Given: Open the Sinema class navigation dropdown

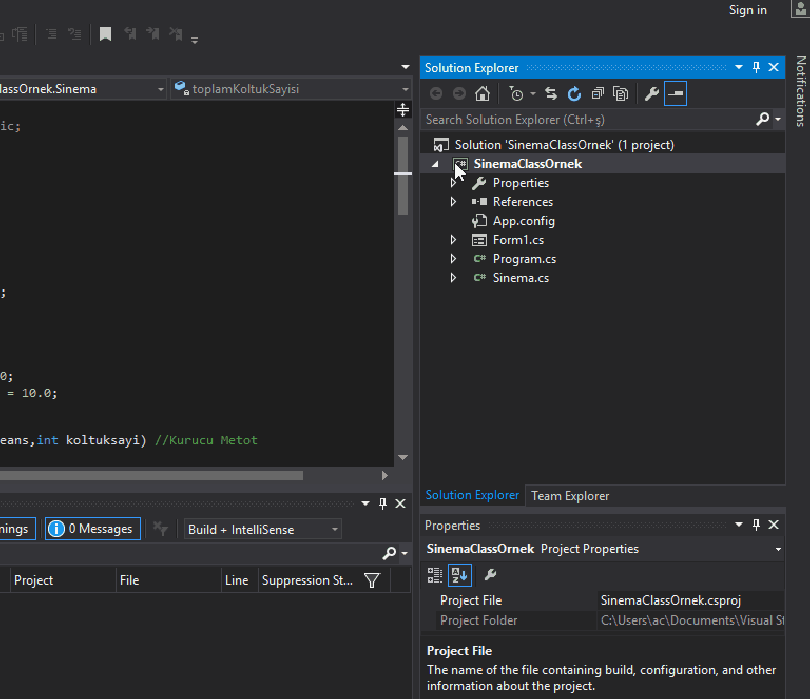Looking at the screenshot, I should [x=161, y=89].
